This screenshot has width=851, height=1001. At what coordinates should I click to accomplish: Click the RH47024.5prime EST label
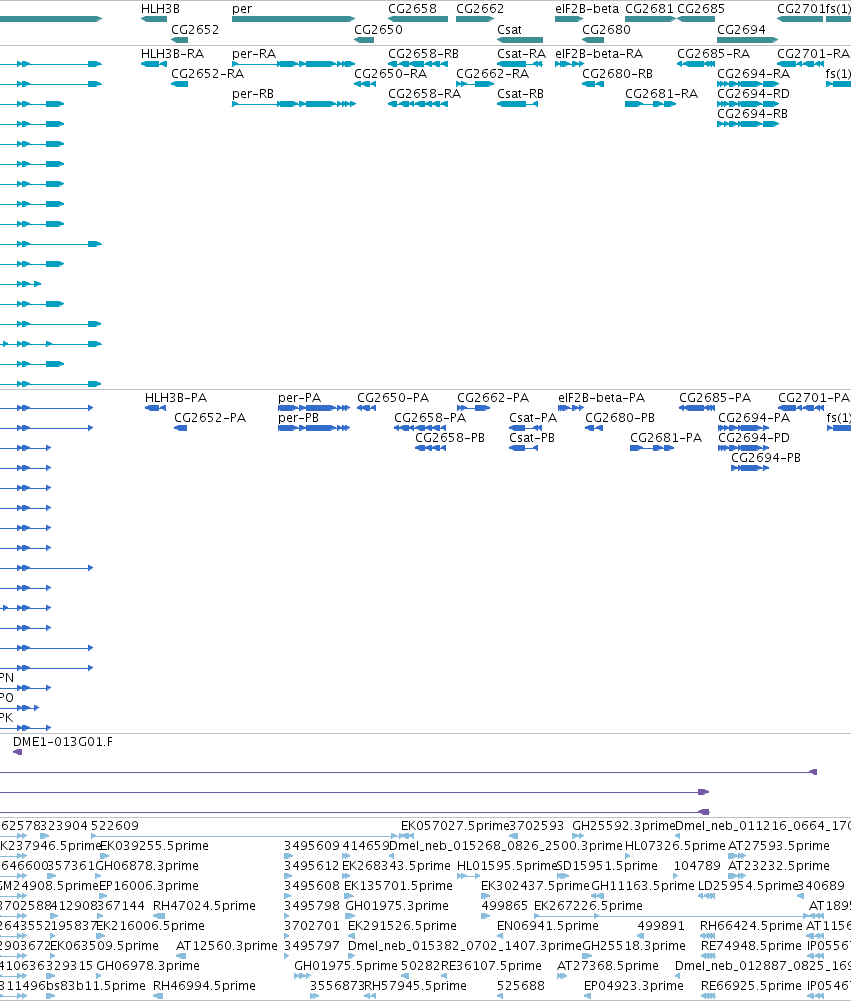tap(204, 905)
